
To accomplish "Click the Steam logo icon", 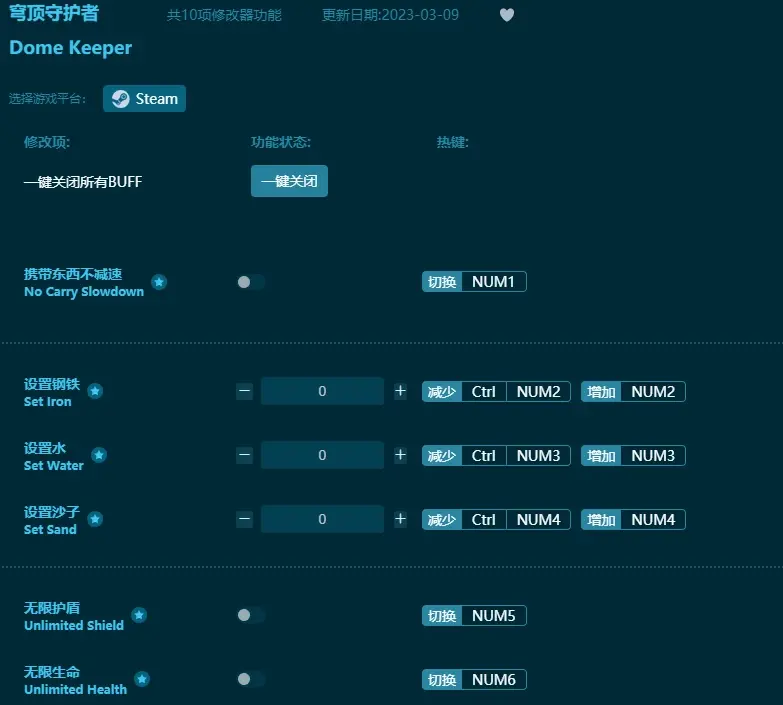I will [x=120, y=99].
